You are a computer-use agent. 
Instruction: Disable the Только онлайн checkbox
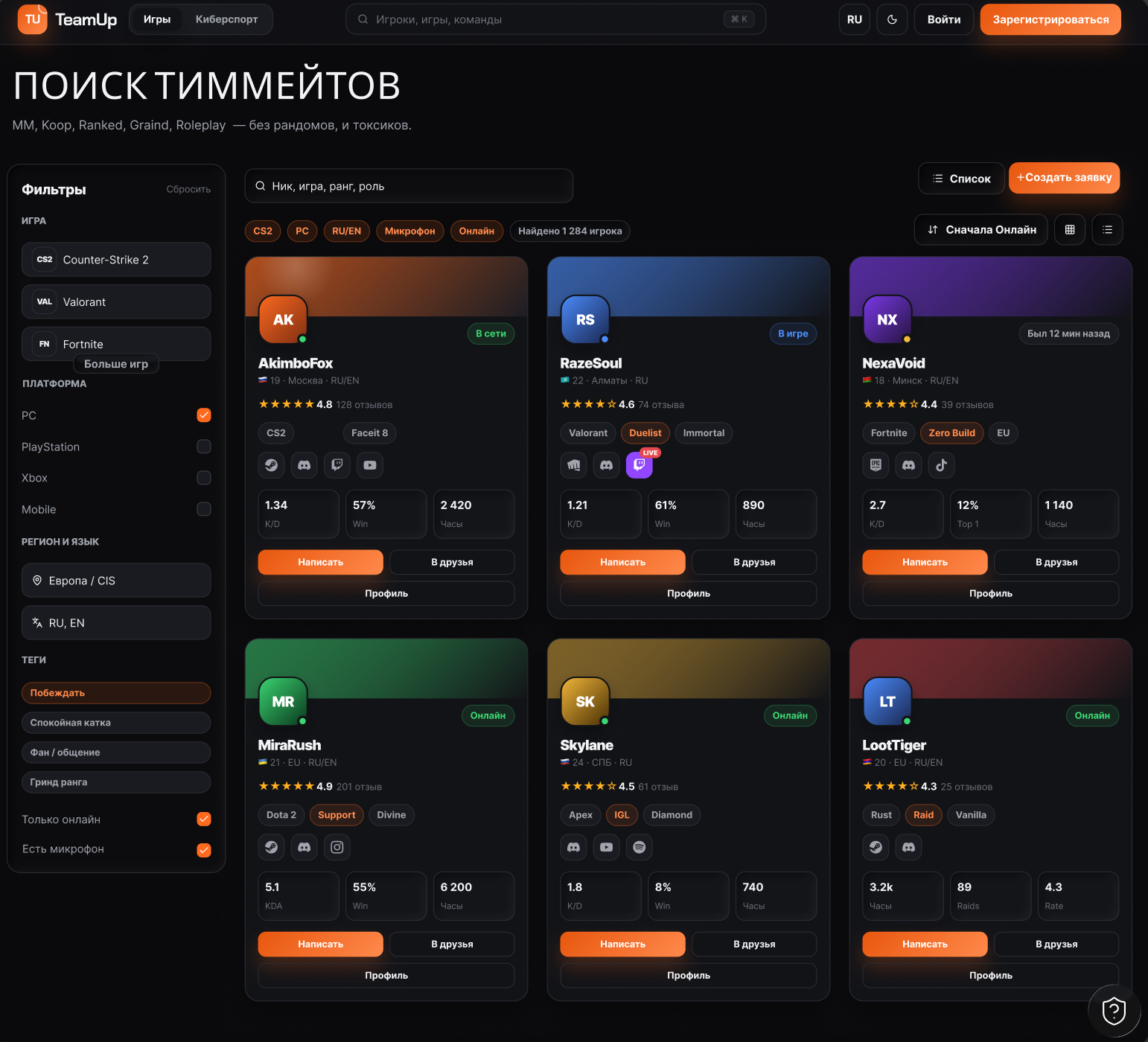(x=204, y=819)
